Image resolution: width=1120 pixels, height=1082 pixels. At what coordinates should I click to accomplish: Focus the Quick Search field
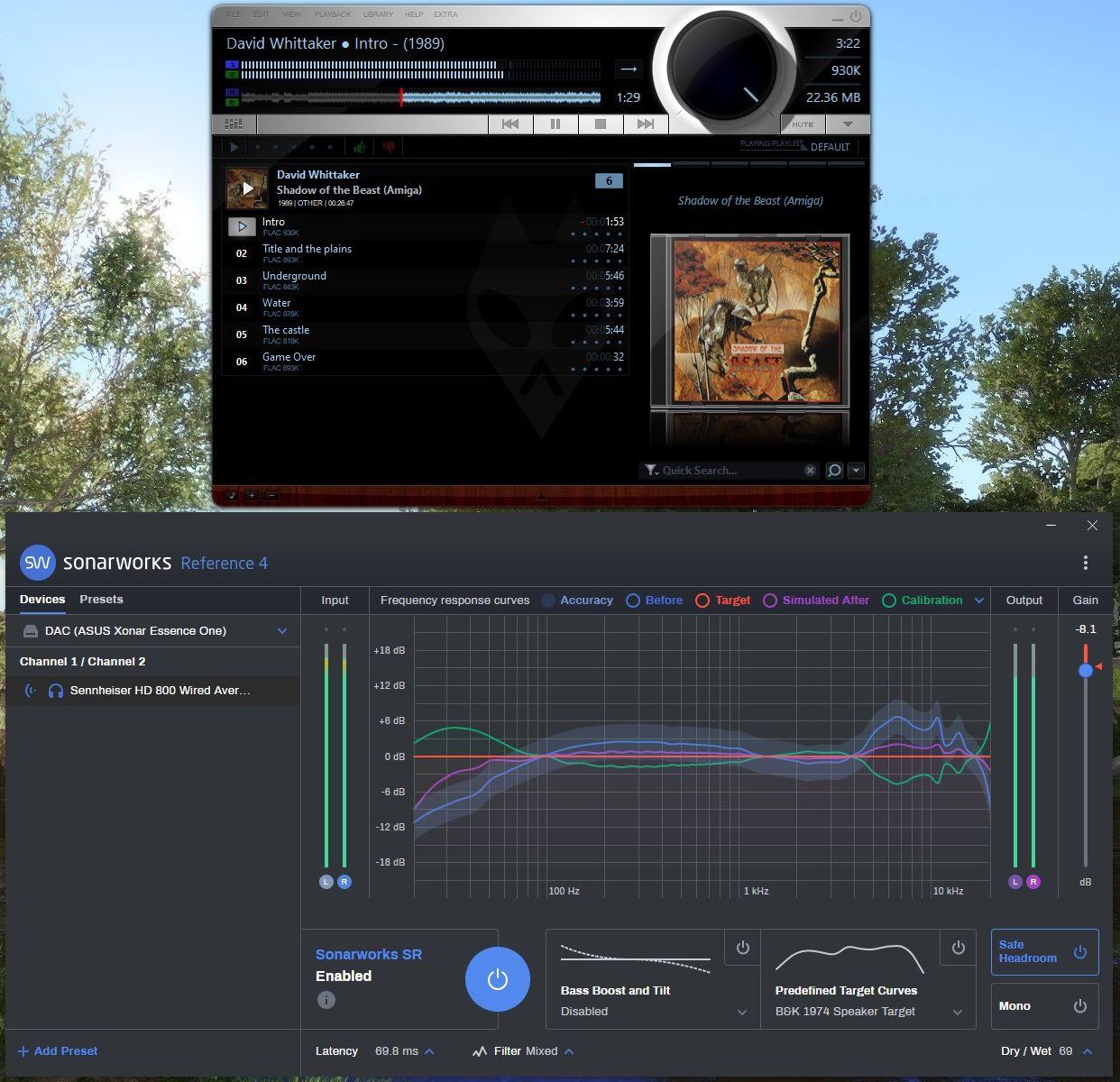(730, 471)
